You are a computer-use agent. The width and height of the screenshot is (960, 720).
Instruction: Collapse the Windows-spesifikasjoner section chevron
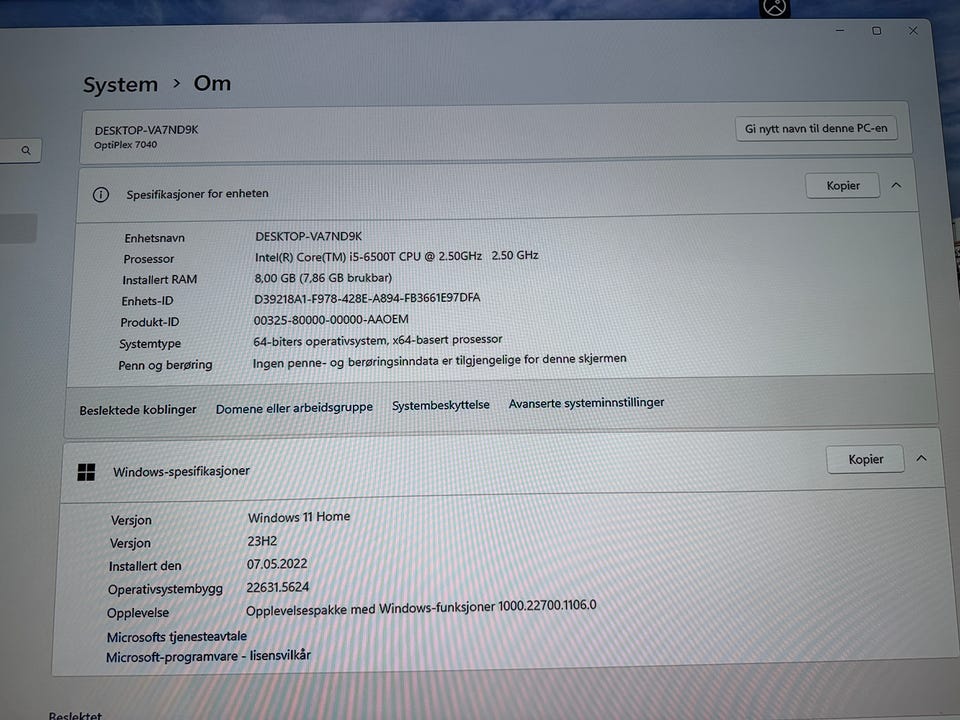click(921, 458)
